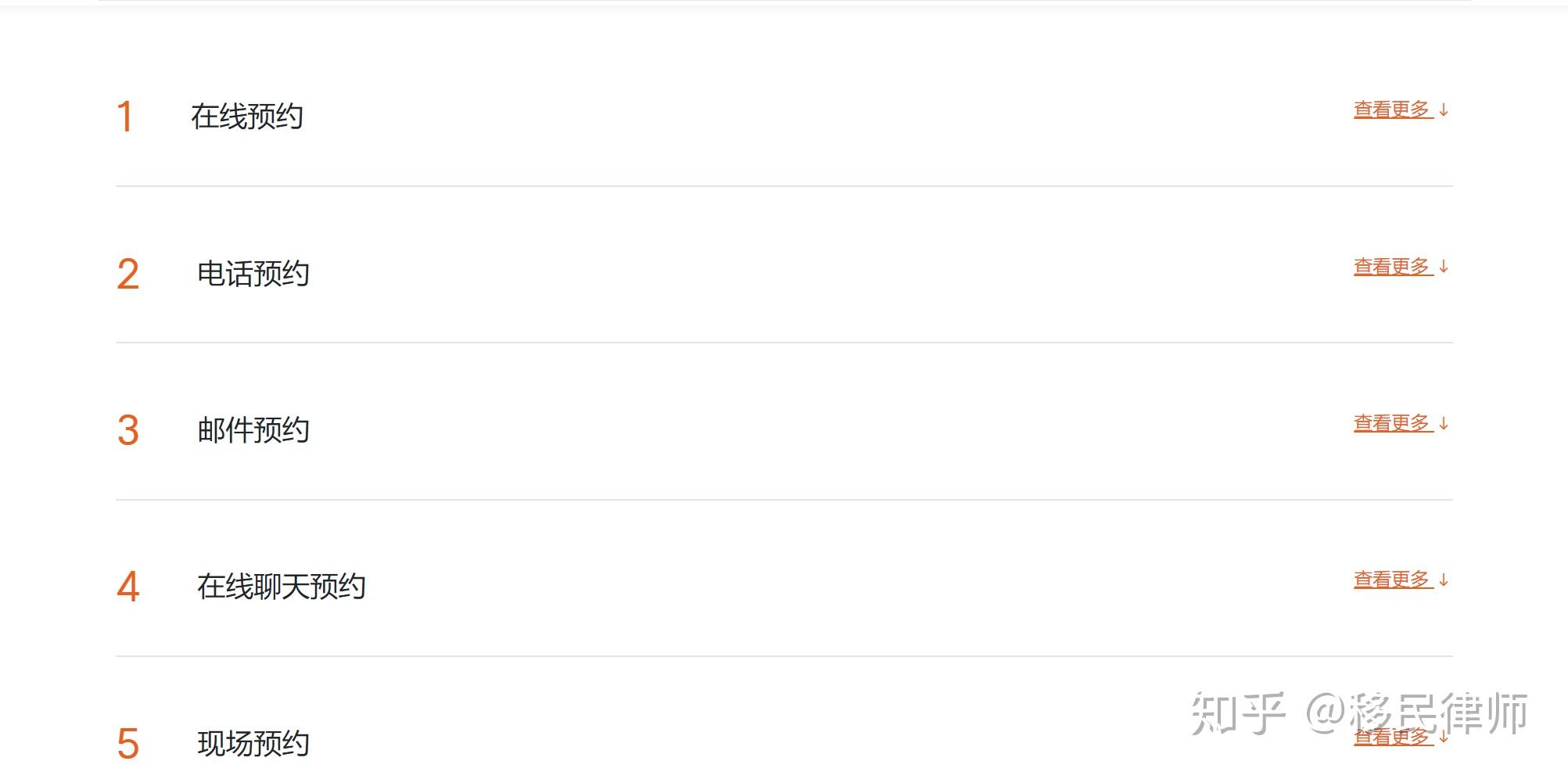Select the orange number 2
This screenshot has width=1568, height=779.
[127, 275]
